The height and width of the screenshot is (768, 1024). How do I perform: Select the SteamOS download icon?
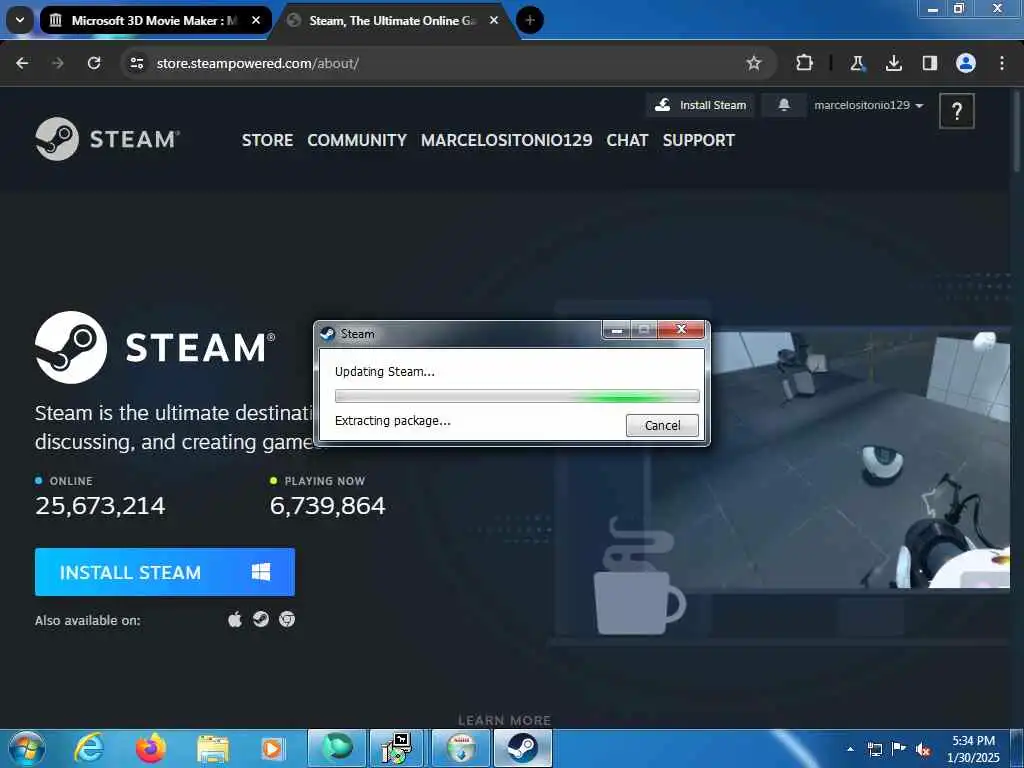click(x=261, y=619)
